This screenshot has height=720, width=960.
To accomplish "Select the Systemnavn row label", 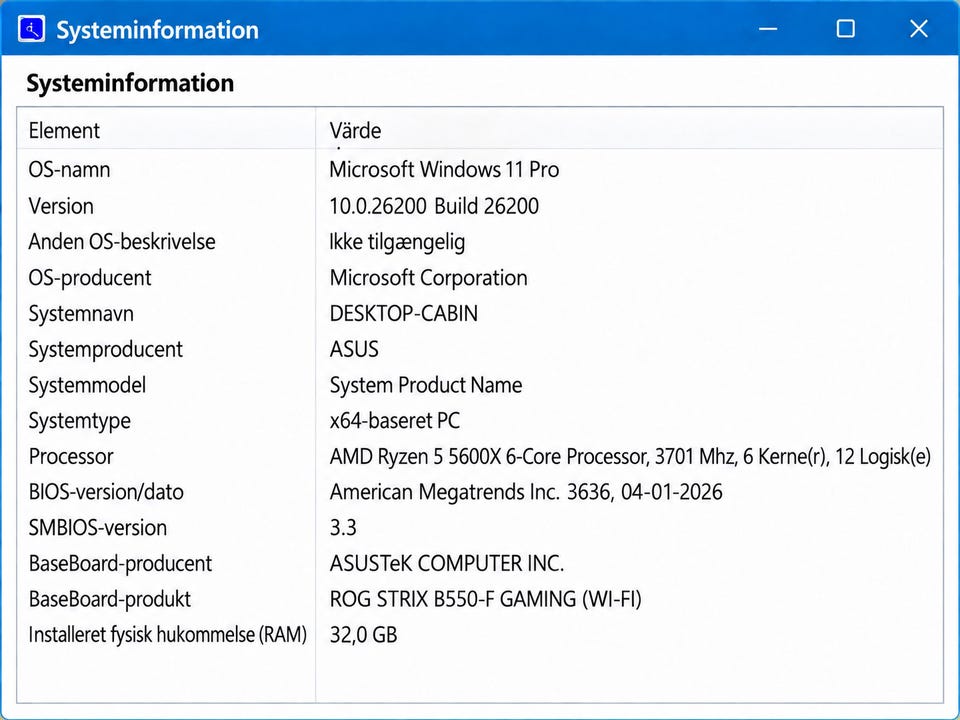I will pyautogui.click(x=81, y=314).
